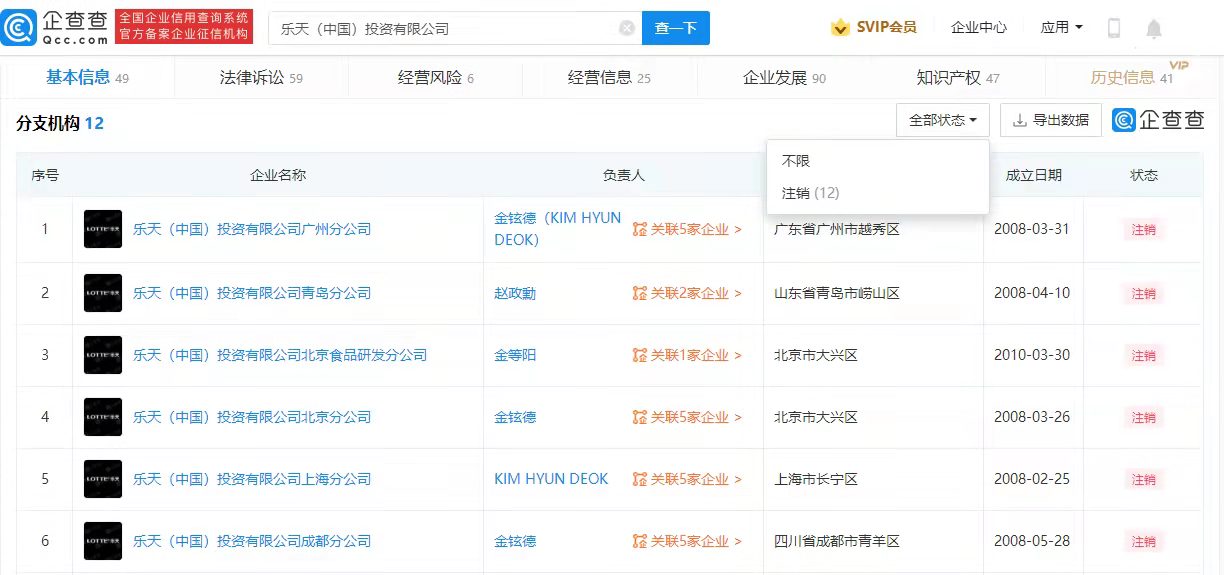View 关联2家企业 for 赵政勤
The width and height of the screenshot is (1224, 575).
tap(688, 293)
